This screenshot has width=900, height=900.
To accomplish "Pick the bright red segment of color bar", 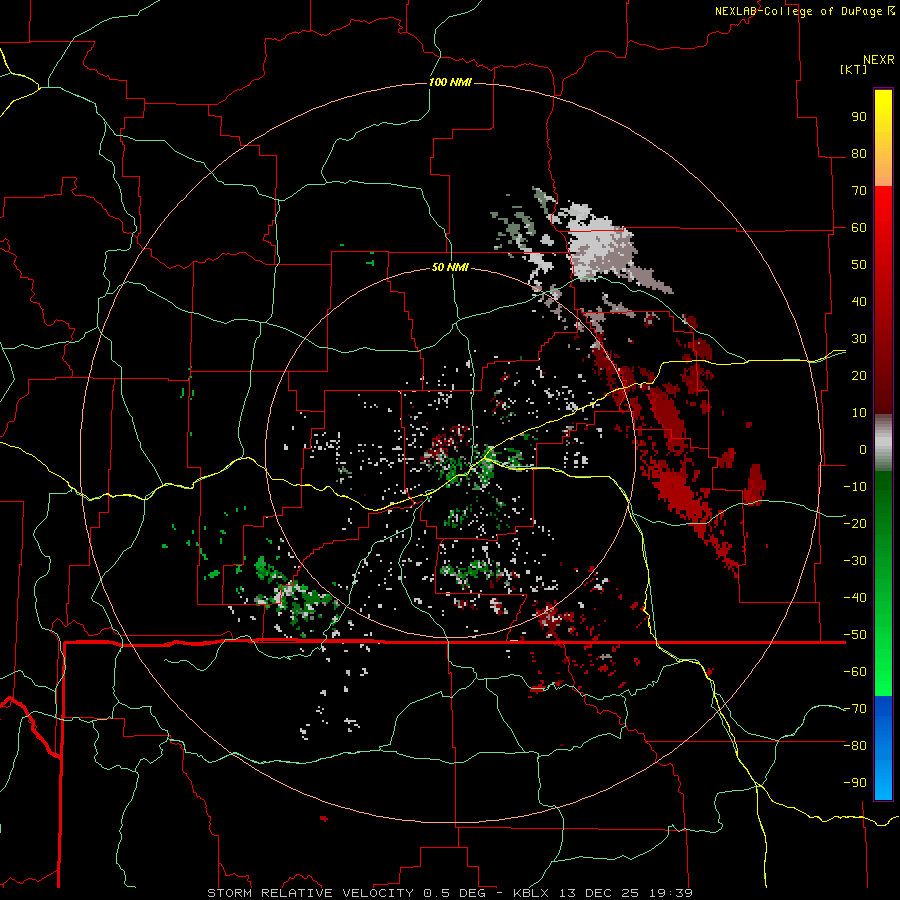I will click(x=883, y=208).
